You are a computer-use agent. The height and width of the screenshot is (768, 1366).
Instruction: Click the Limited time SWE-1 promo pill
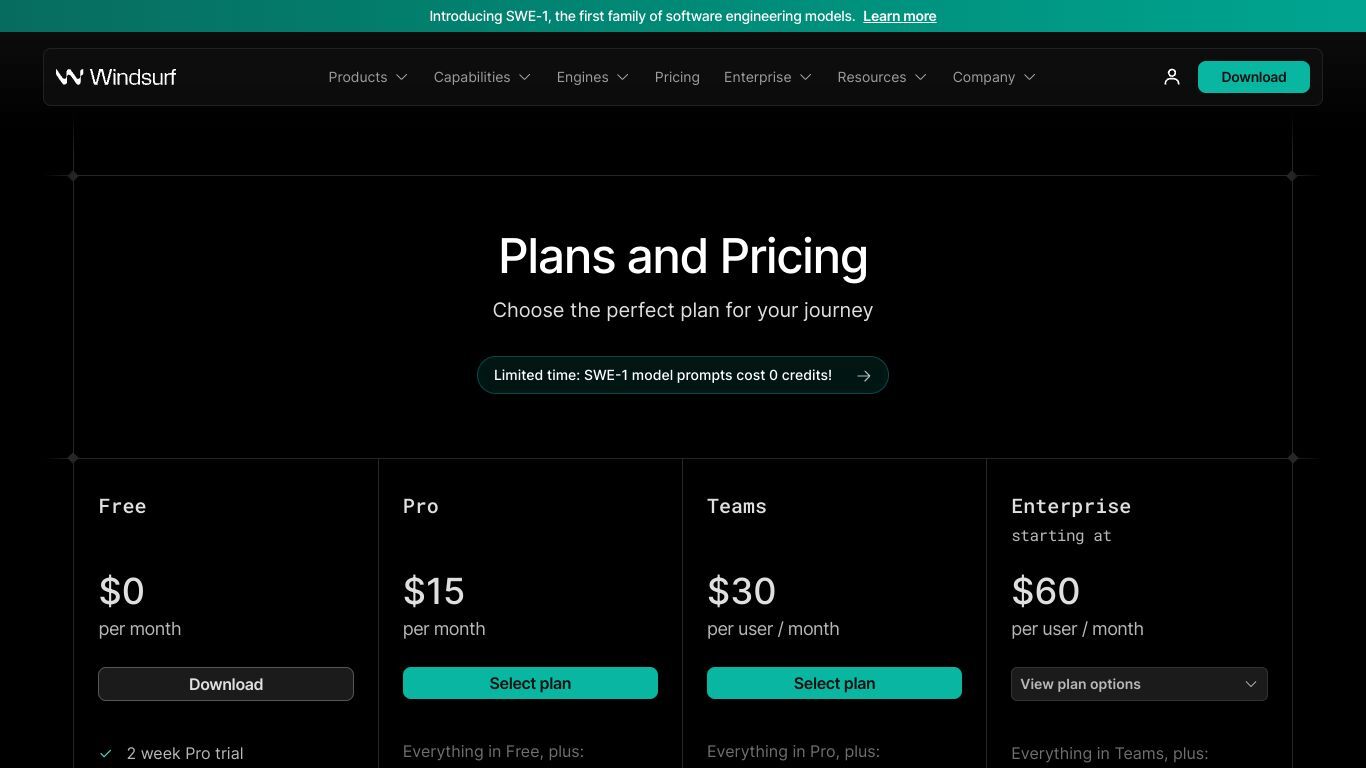(683, 375)
